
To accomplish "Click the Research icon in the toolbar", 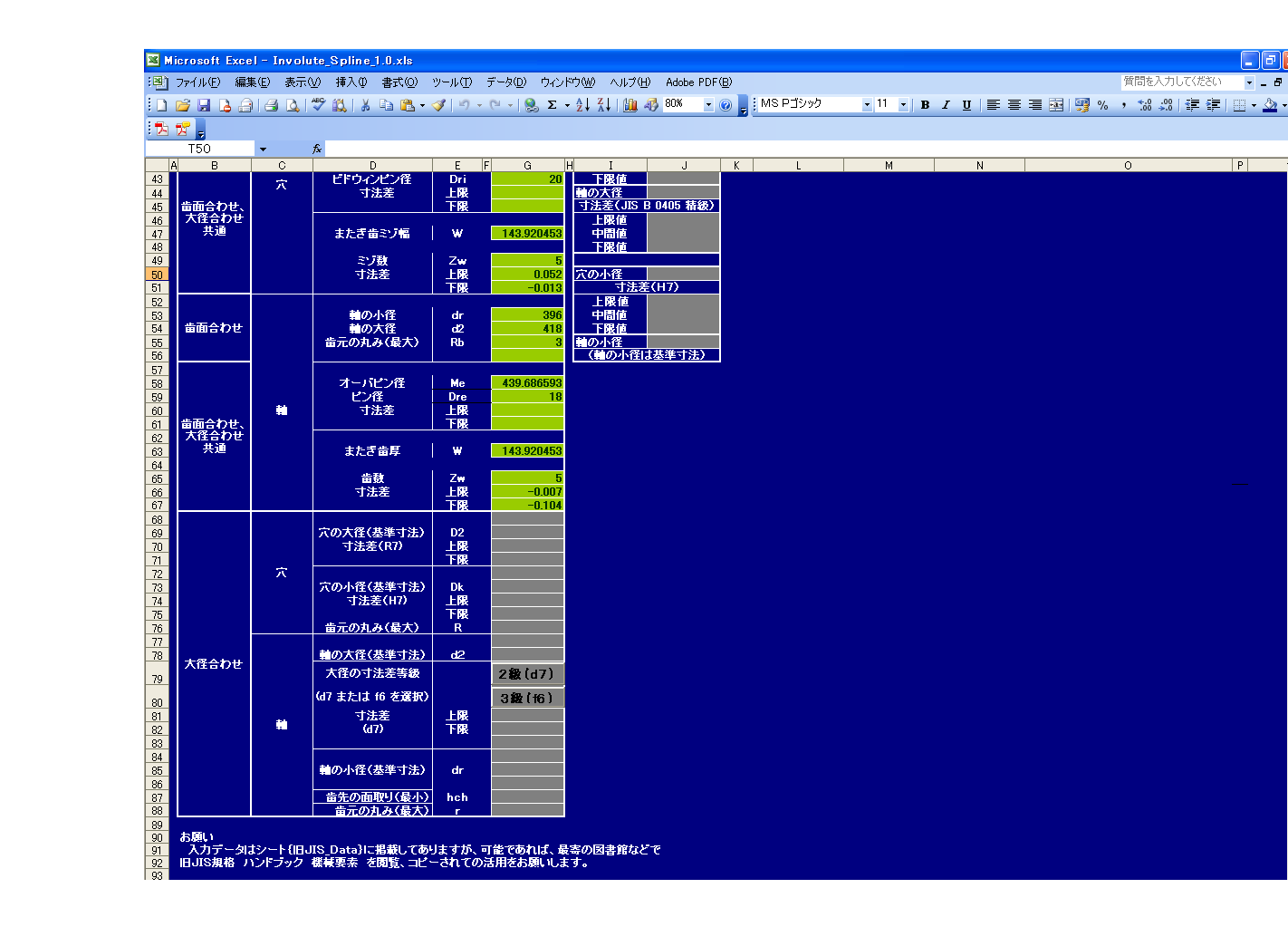I will [339, 105].
